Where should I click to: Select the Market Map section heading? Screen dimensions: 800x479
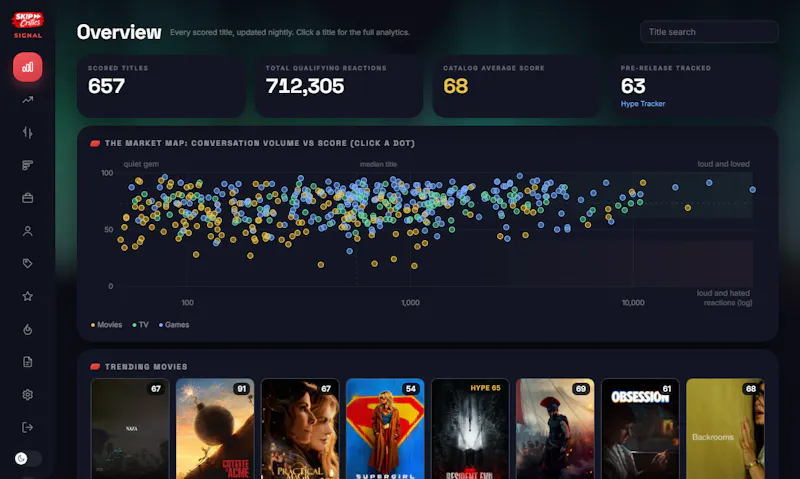tap(260, 143)
